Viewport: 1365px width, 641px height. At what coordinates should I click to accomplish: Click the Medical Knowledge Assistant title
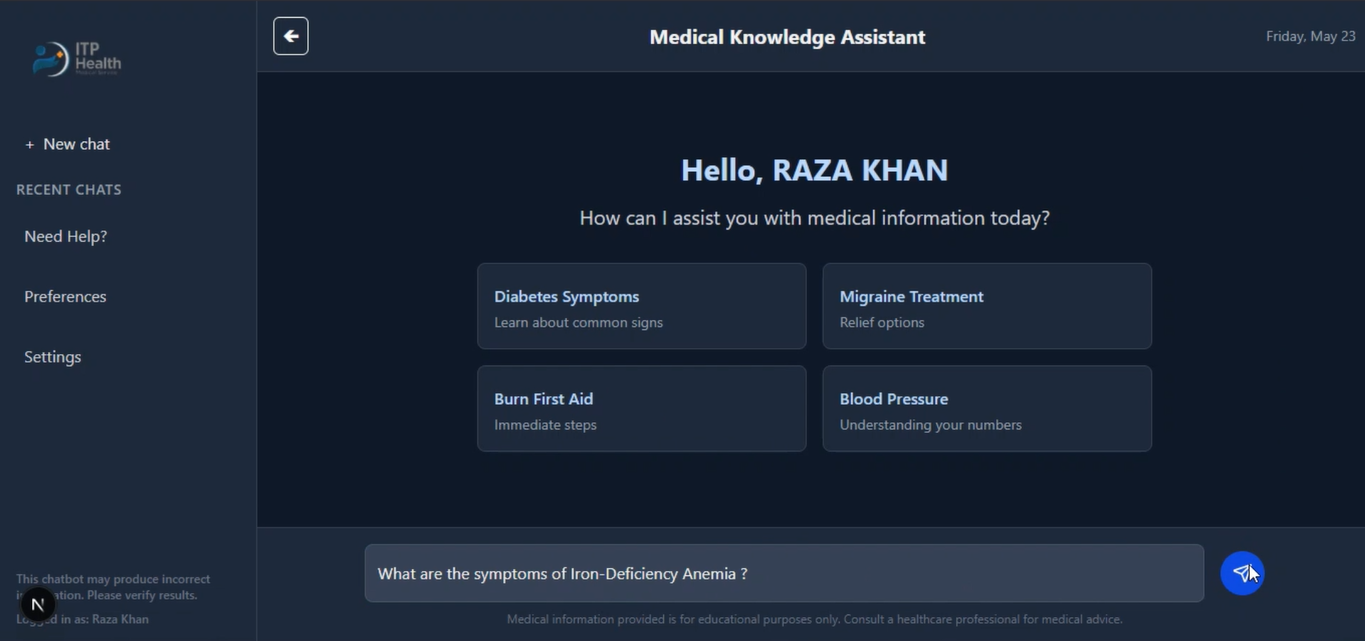pos(787,37)
